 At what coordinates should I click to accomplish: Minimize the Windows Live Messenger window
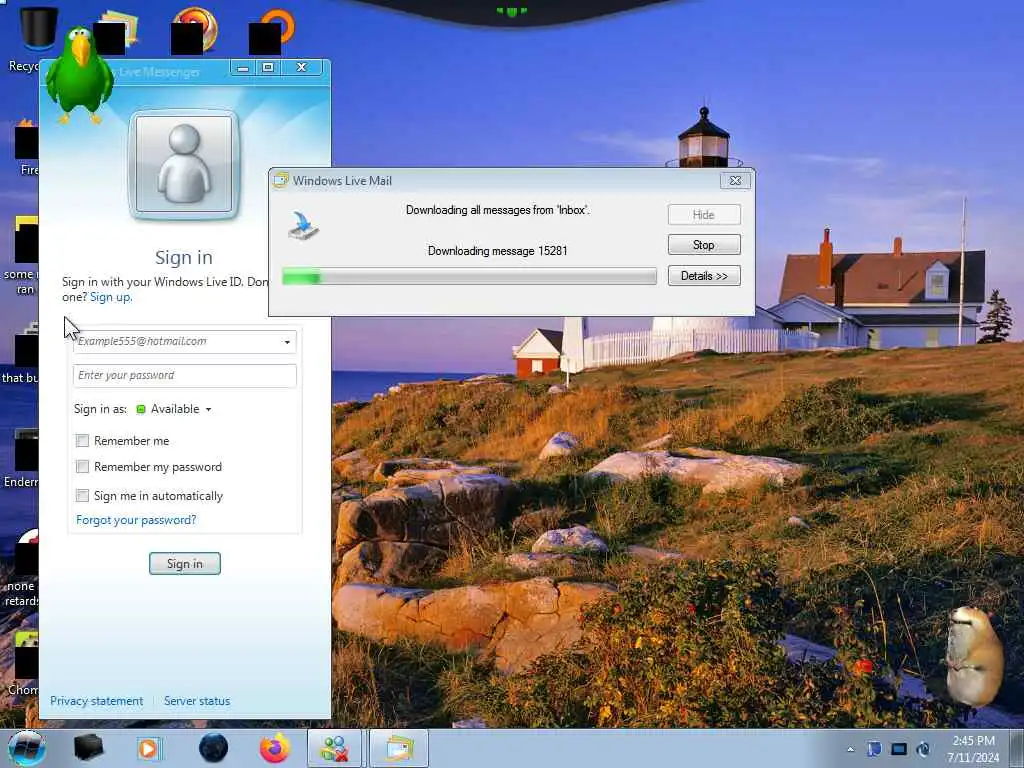tap(243, 67)
